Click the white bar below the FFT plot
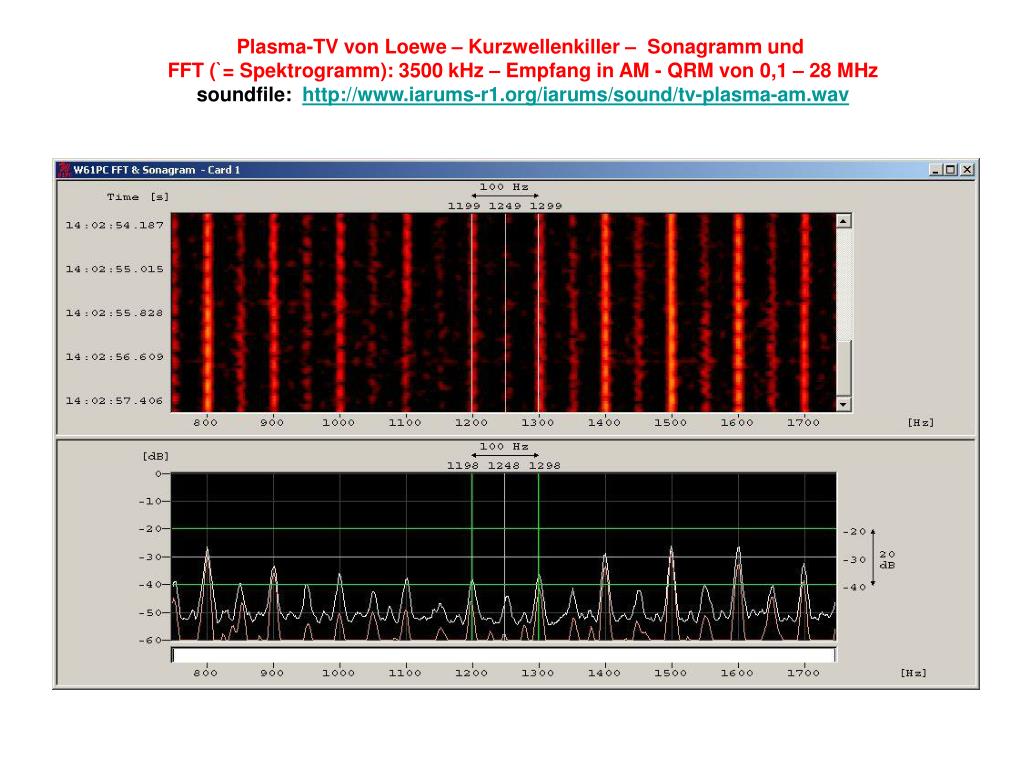Viewport: 1024px width, 768px height. [x=504, y=655]
